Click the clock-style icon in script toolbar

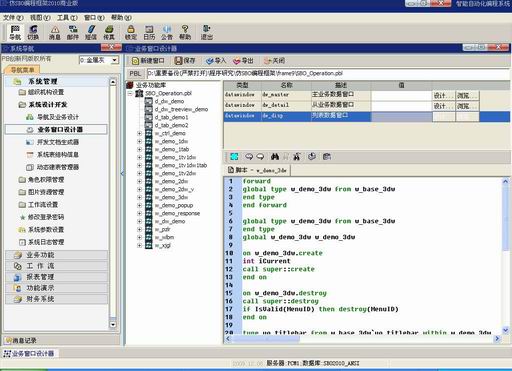(x=312, y=156)
